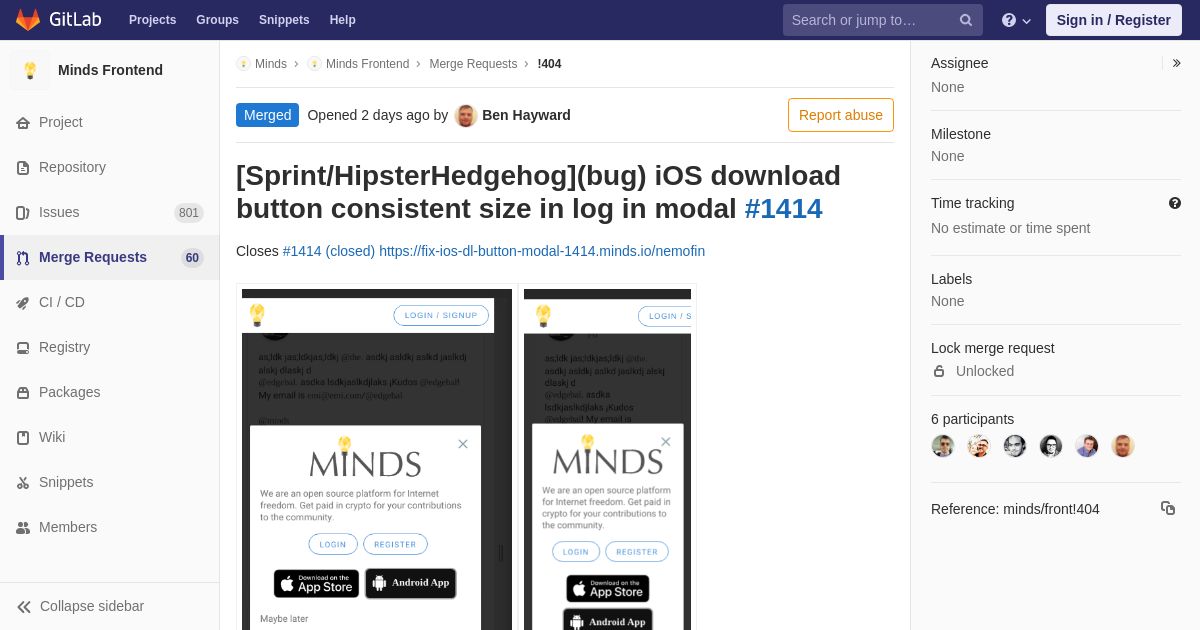
Task: Click the Minds group bulb icon in breadcrumb
Action: tap(243, 64)
